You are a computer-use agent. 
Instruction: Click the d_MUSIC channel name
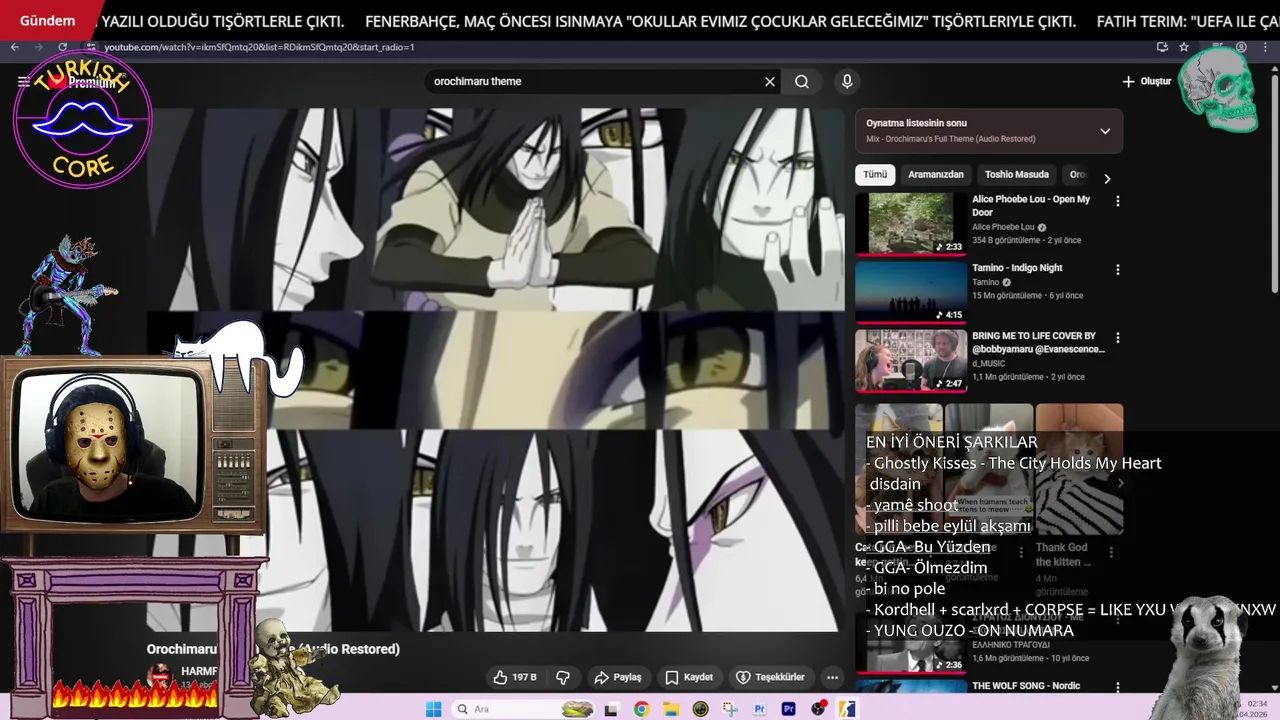[x=988, y=364]
